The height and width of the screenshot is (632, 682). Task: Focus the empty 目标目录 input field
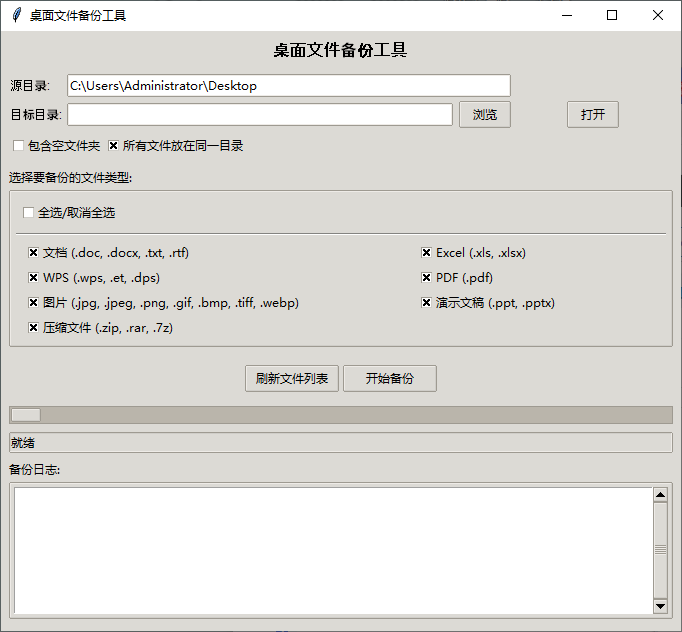point(260,115)
